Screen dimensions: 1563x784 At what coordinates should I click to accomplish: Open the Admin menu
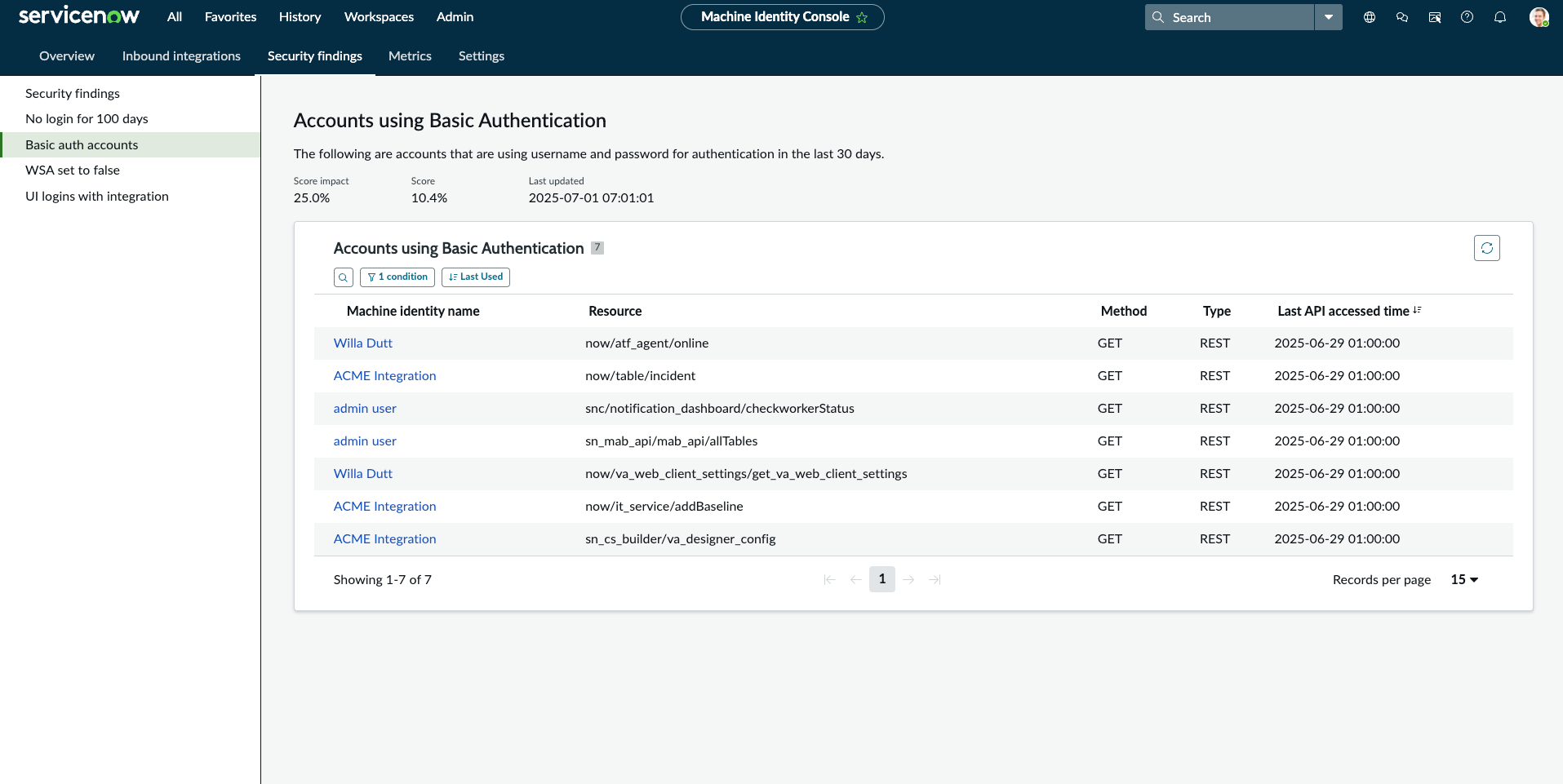[455, 16]
